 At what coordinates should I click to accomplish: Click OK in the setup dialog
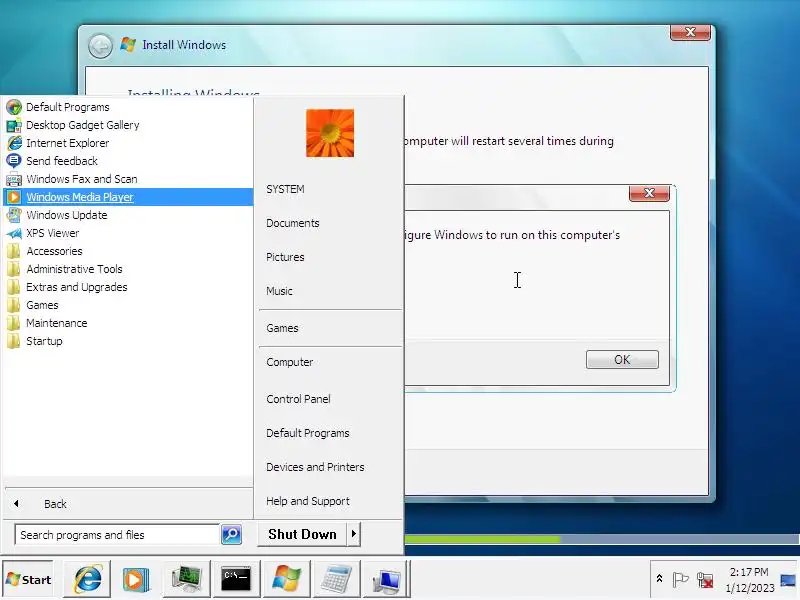pyautogui.click(x=622, y=360)
